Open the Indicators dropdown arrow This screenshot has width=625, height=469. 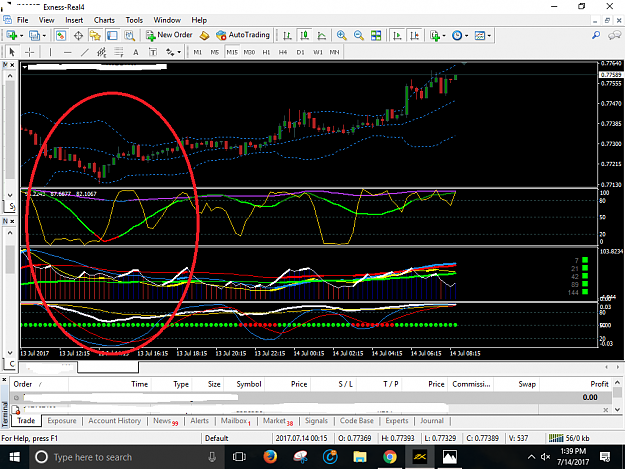click(444, 36)
